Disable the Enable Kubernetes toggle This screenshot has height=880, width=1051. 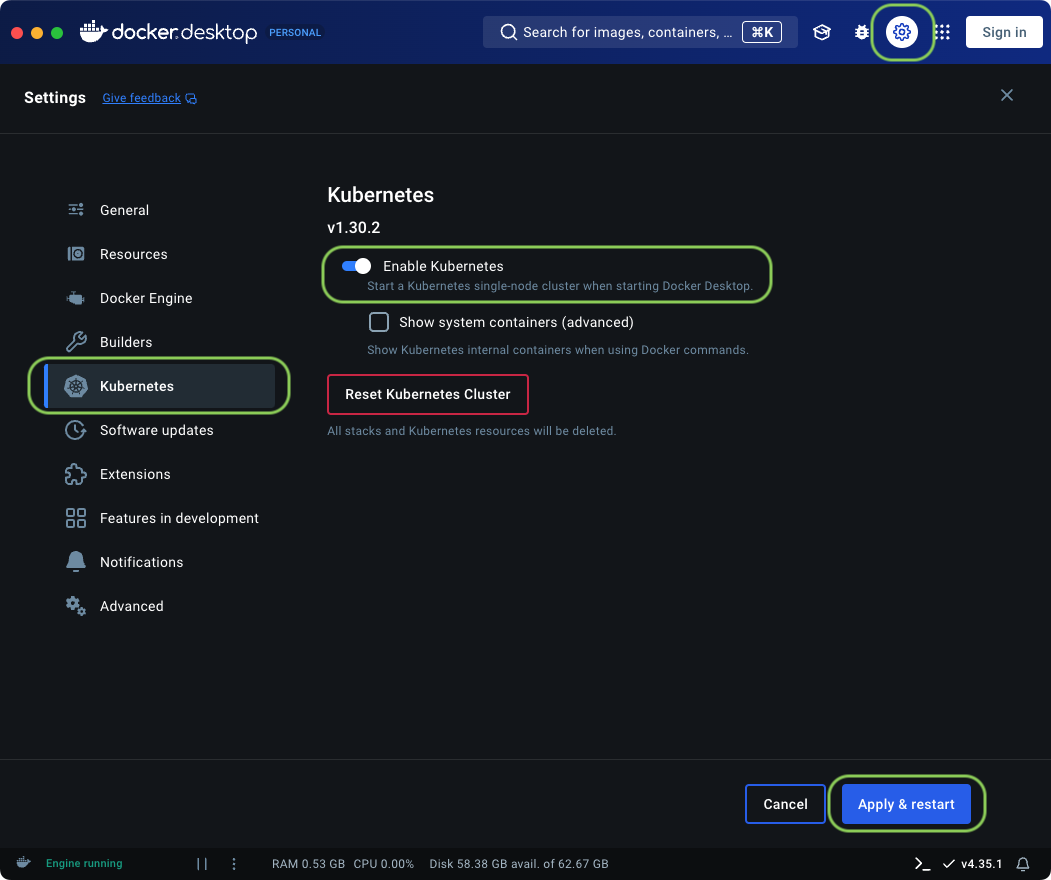coord(354,266)
